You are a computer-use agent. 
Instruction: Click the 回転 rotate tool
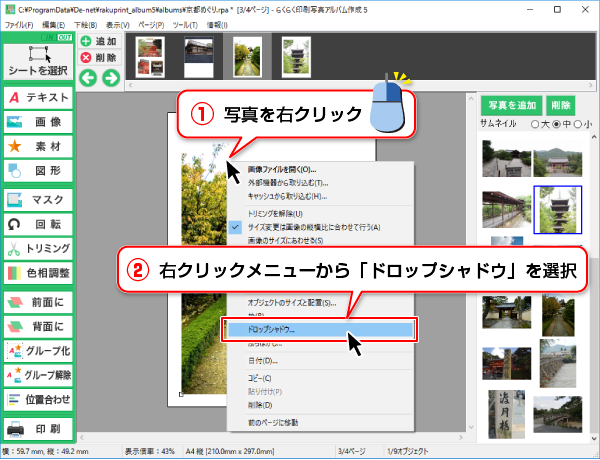click(x=37, y=223)
